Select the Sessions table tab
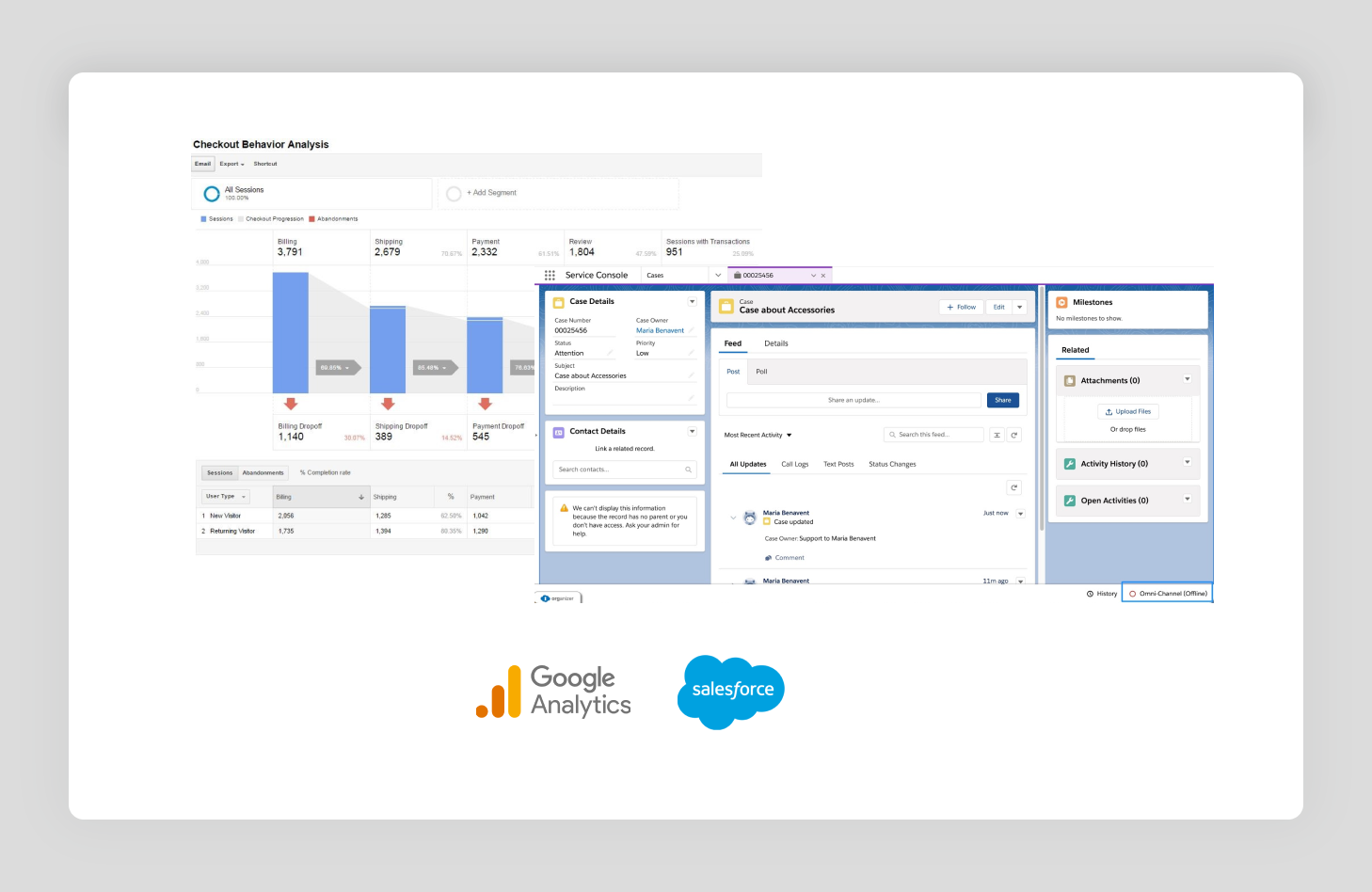 (220, 473)
